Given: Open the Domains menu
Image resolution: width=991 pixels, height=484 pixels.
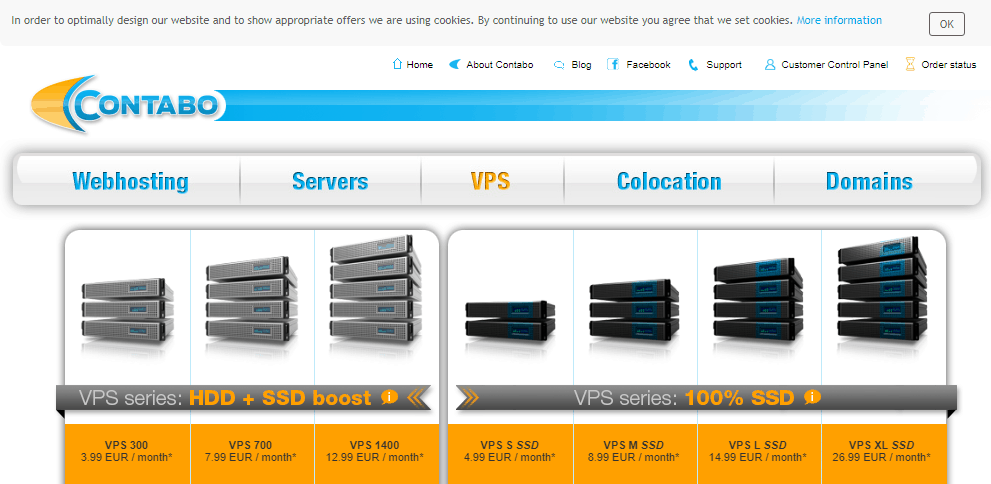Looking at the screenshot, I should pyautogui.click(x=869, y=181).
